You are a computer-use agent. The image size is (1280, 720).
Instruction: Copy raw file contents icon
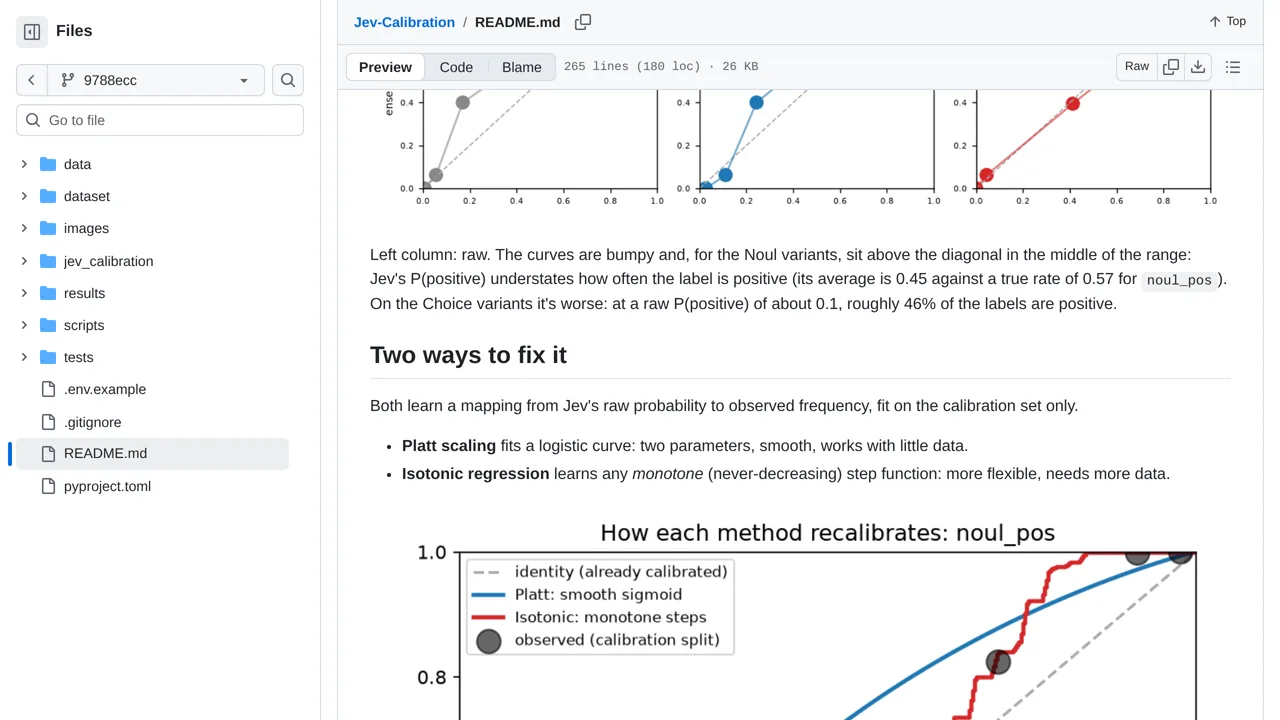[x=1171, y=67]
